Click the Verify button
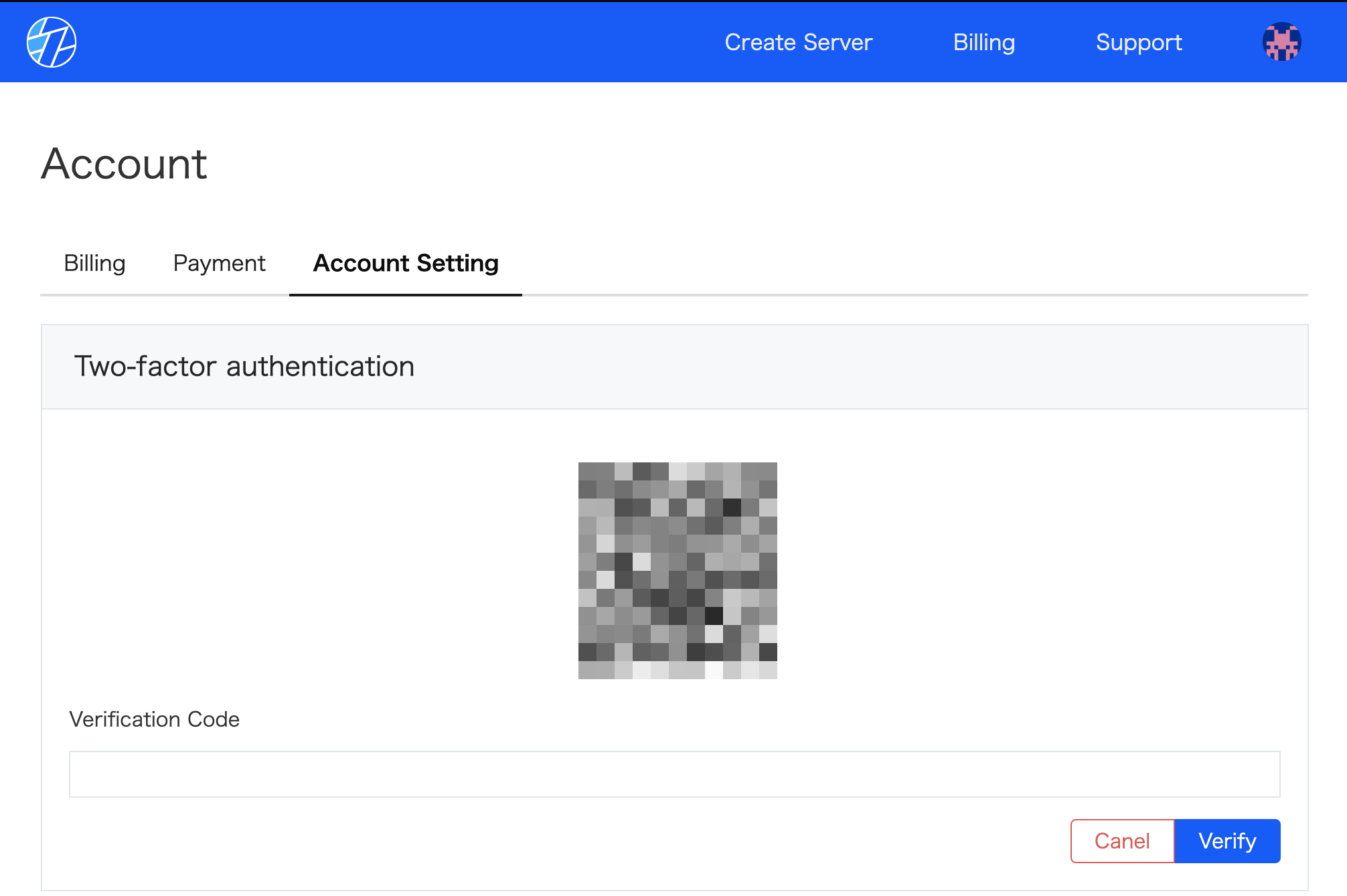Viewport: 1347px width, 896px height. click(1227, 841)
